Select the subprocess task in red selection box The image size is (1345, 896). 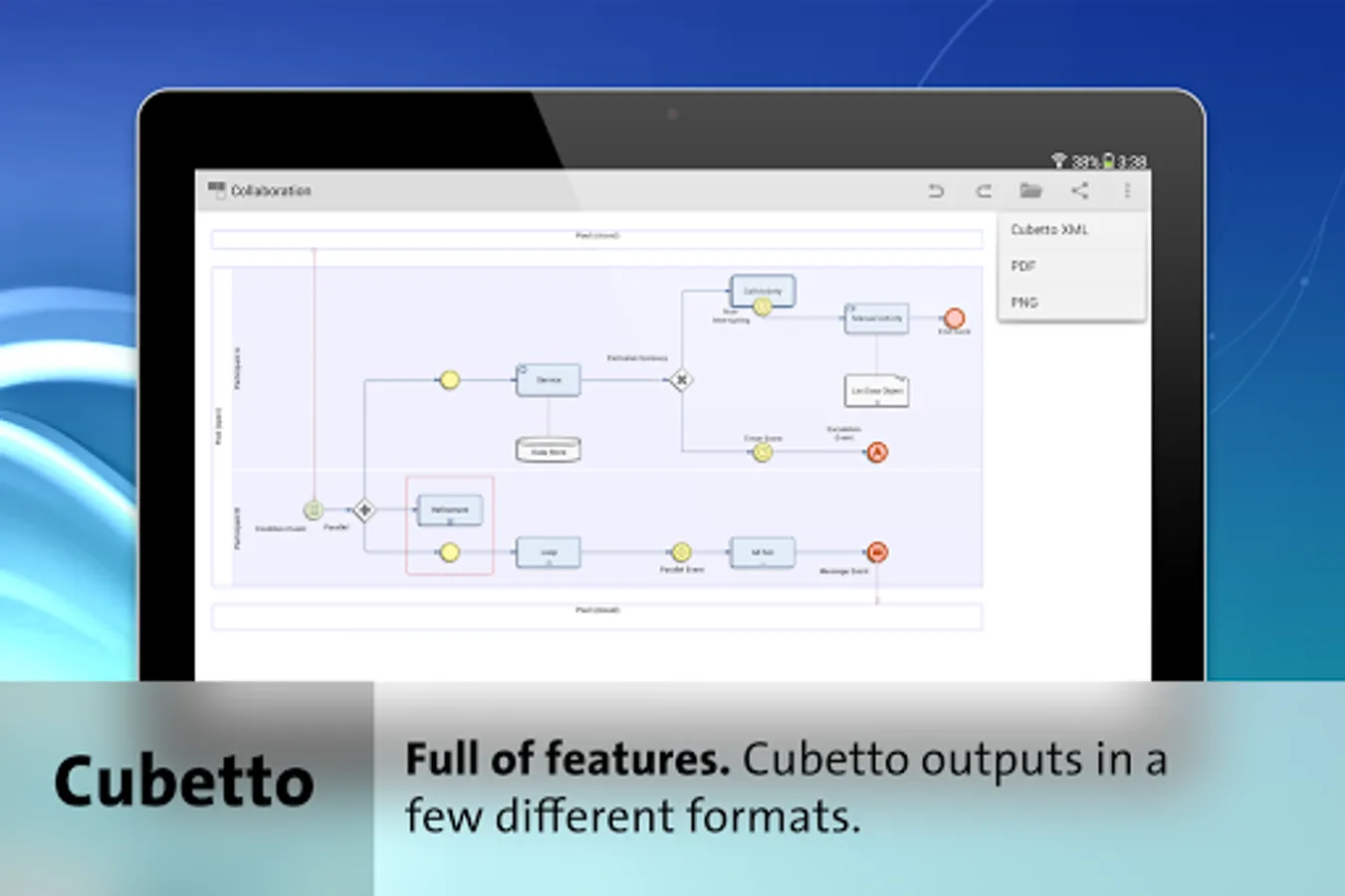click(x=450, y=510)
